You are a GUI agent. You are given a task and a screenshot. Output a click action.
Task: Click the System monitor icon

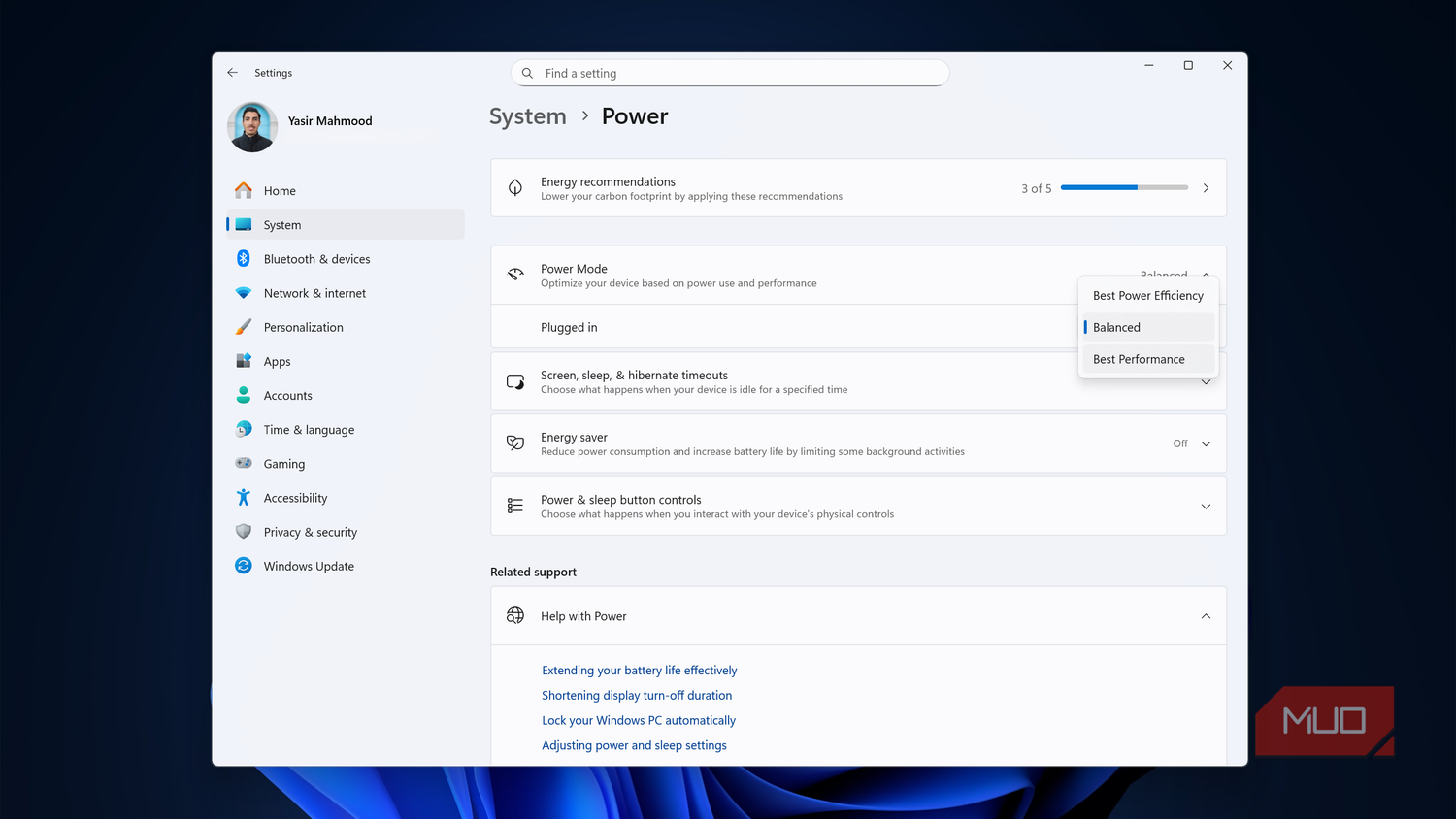click(244, 224)
